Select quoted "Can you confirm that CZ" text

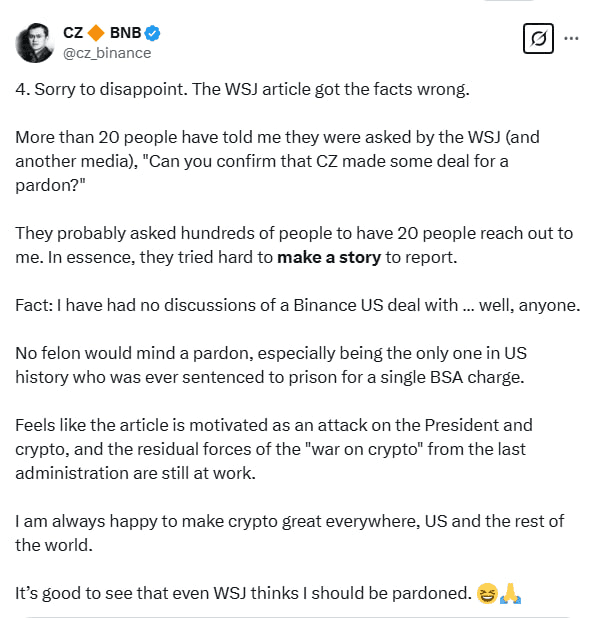[x=240, y=162]
